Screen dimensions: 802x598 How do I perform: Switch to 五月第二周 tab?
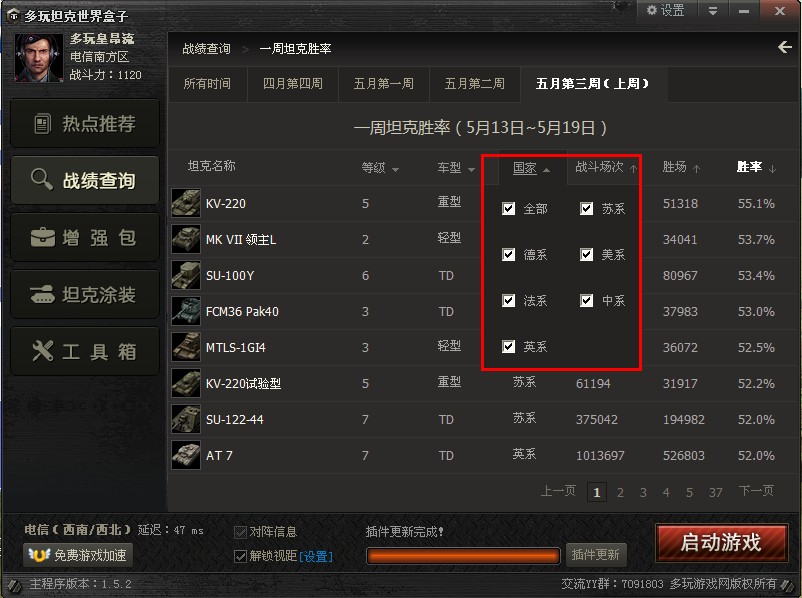pyautogui.click(x=475, y=83)
